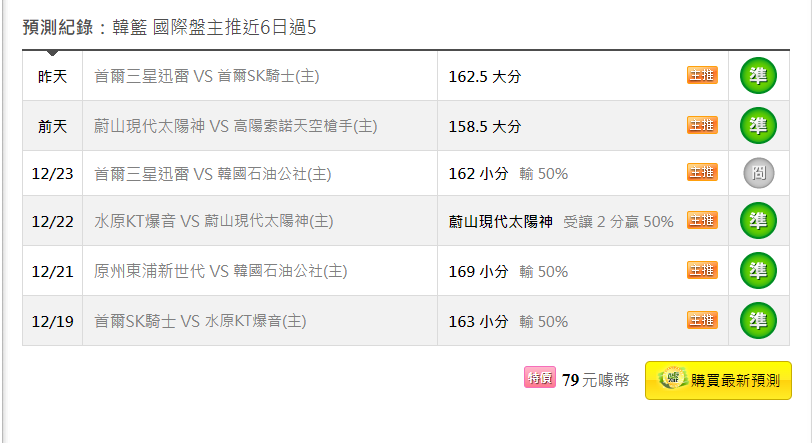
Task: Open 首爾SK騎士 VS 水原KT爆音 matchup
Action: coord(200,321)
